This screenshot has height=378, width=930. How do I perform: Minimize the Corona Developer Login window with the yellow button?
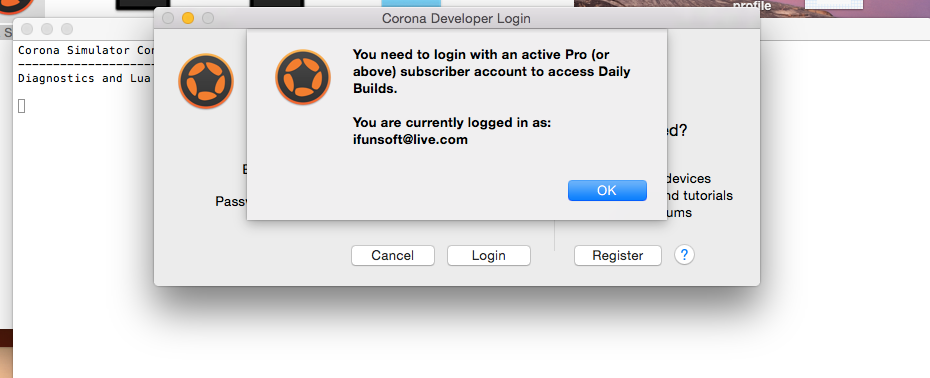pyautogui.click(x=188, y=18)
